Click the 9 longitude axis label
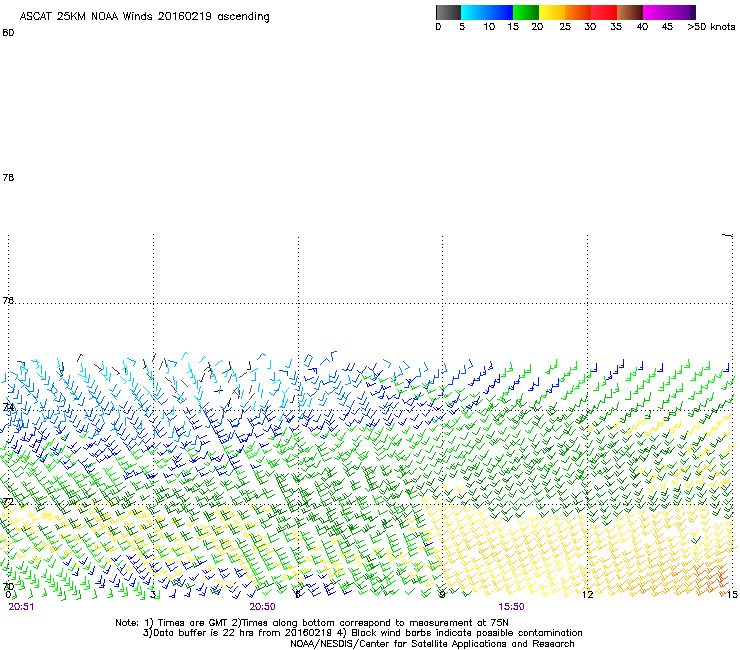Screen dimensions: 740x650 pos(442,595)
